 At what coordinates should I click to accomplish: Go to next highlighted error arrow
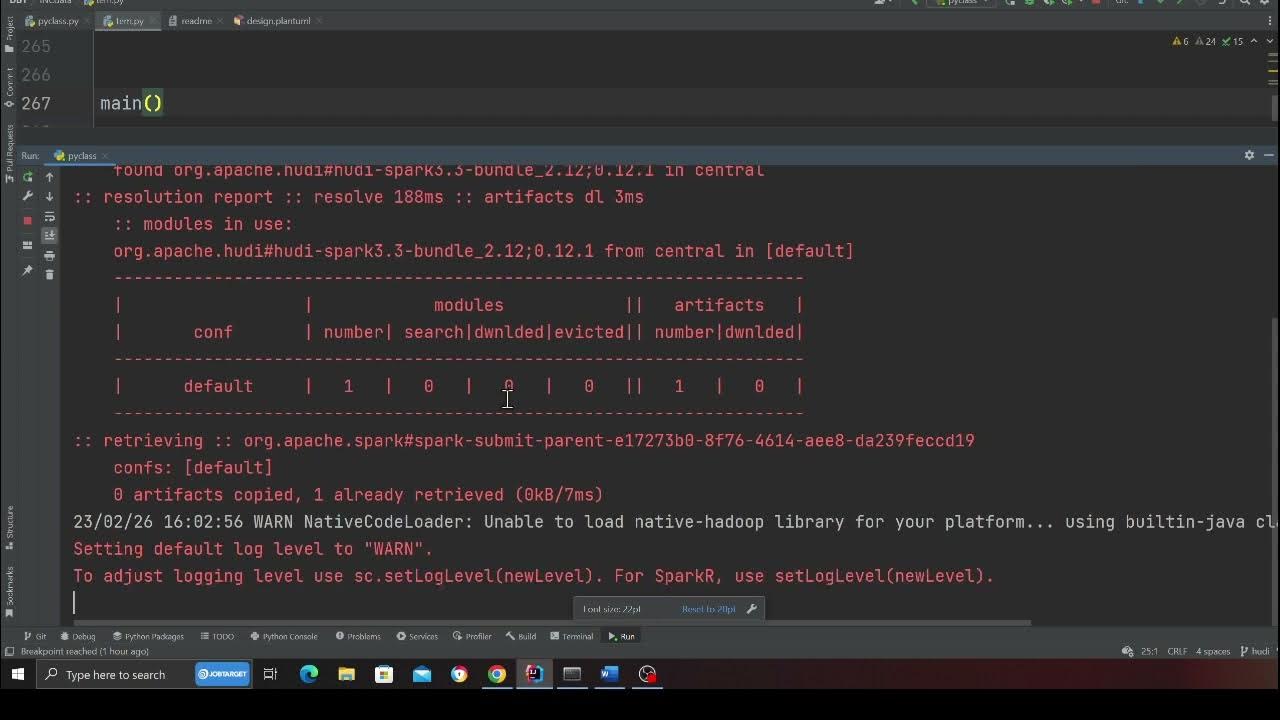[1269, 41]
